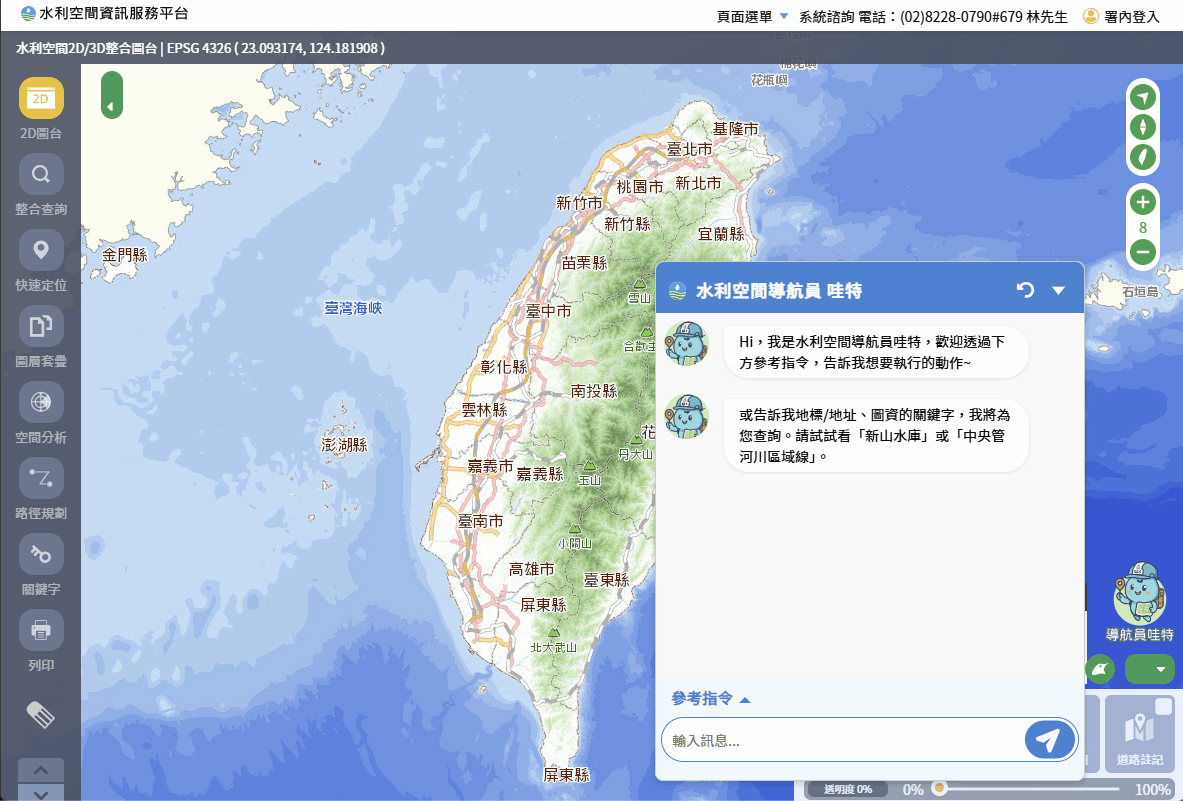Open the green dropdown under 導航員哇特

[1149, 669]
